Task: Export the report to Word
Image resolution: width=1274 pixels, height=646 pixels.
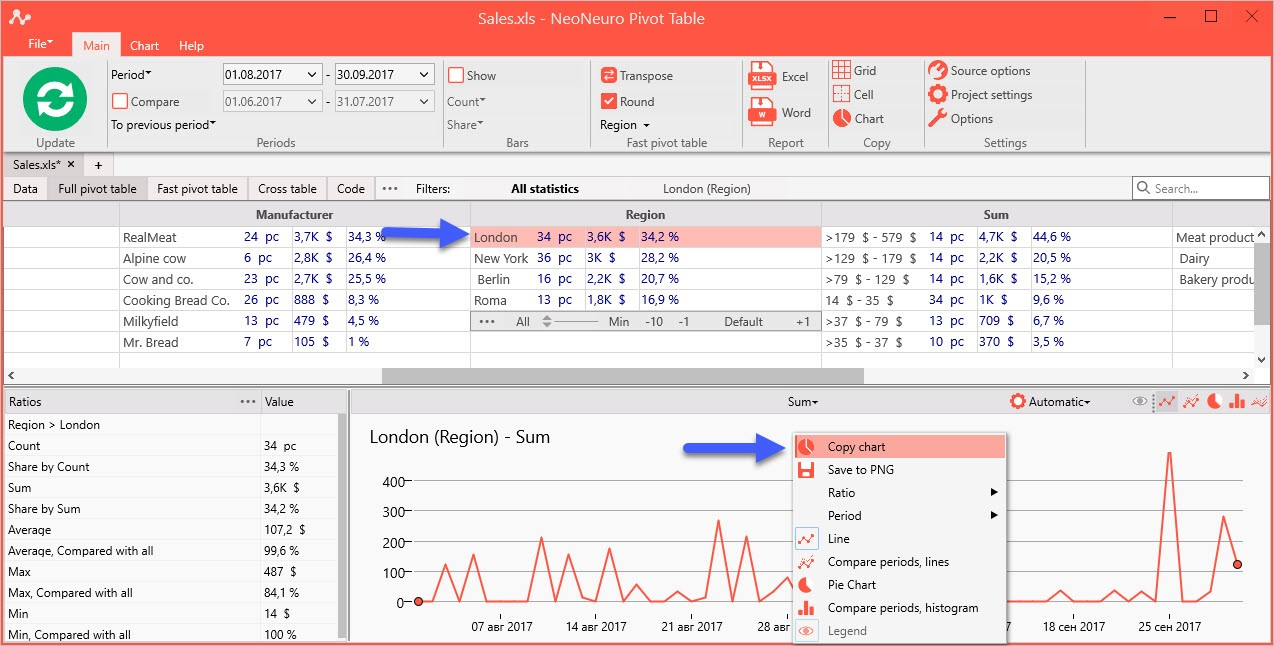Action: click(781, 112)
